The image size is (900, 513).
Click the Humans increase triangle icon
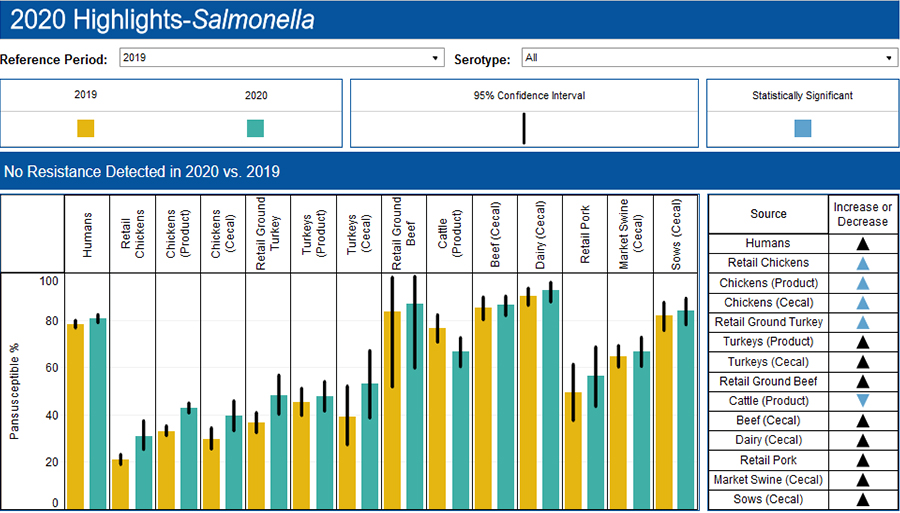coord(862,244)
